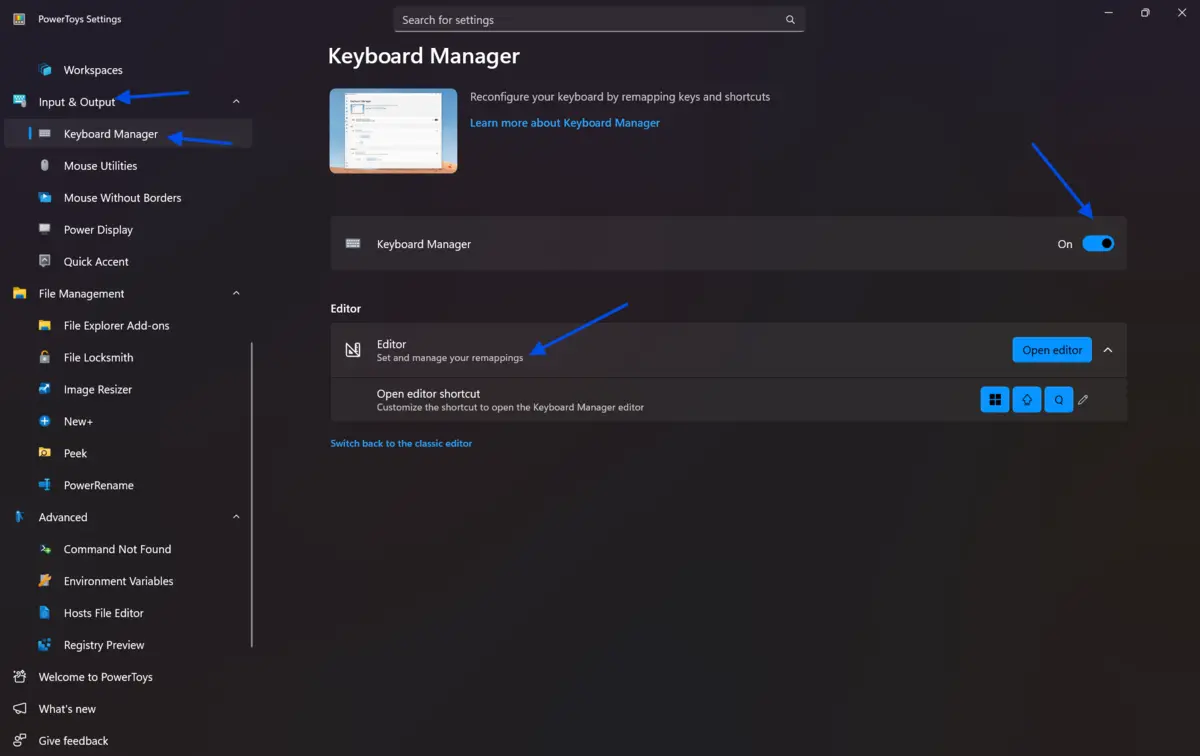Viewport: 1200px width, 756px height.
Task: Click Switch back to the classic editor
Action: [401, 443]
